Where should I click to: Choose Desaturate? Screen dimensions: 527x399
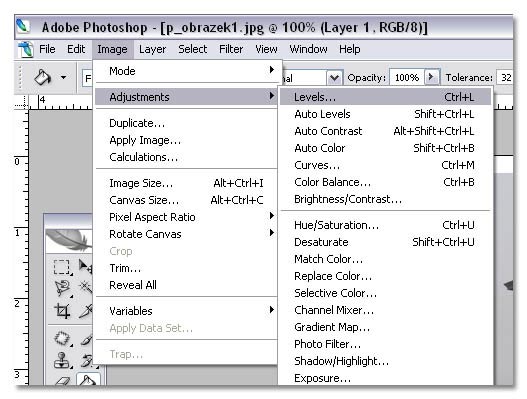tap(385, 242)
